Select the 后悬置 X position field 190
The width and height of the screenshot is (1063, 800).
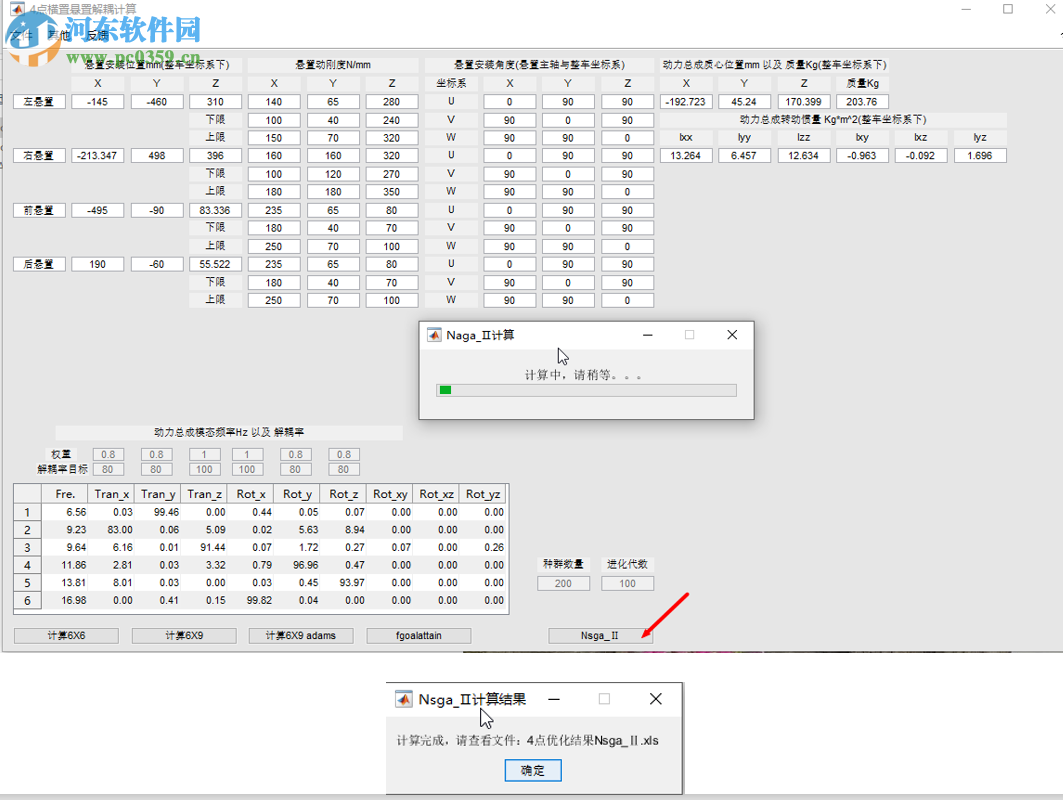(x=98, y=264)
